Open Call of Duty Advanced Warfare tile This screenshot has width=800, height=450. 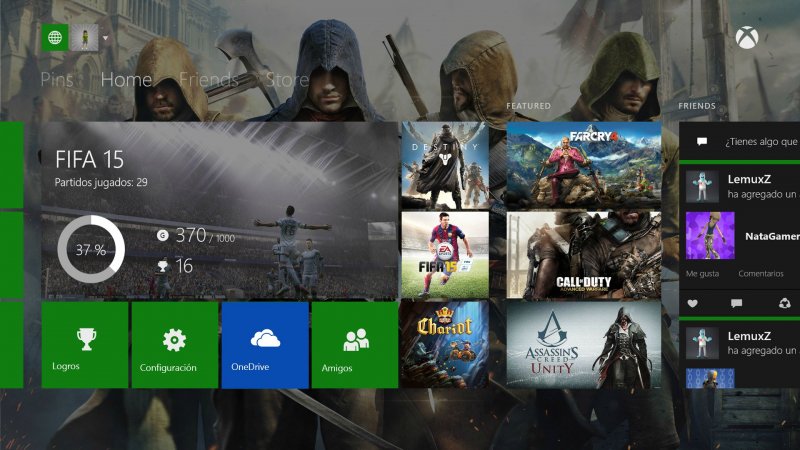584,255
